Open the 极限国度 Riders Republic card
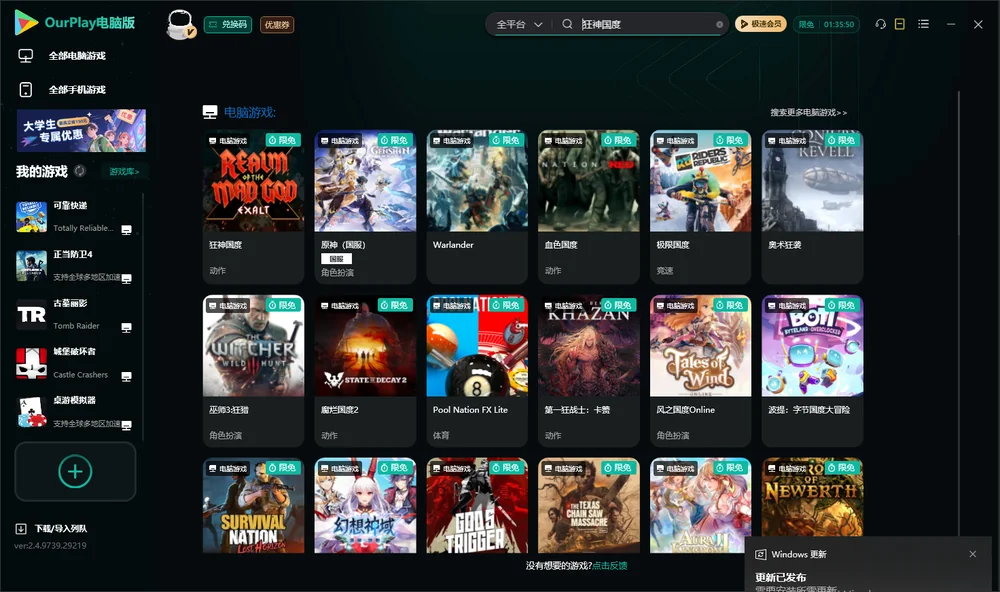Image resolution: width=1000 pixels, height=592 pixels. (x=701, y=207)
